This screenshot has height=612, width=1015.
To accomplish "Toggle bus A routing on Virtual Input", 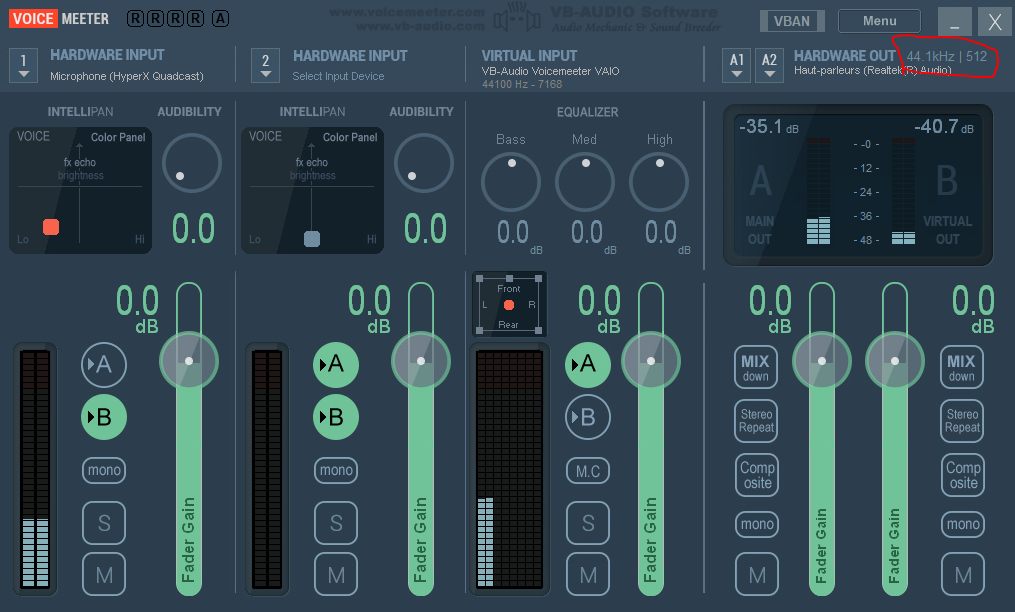I will [587, 365].
